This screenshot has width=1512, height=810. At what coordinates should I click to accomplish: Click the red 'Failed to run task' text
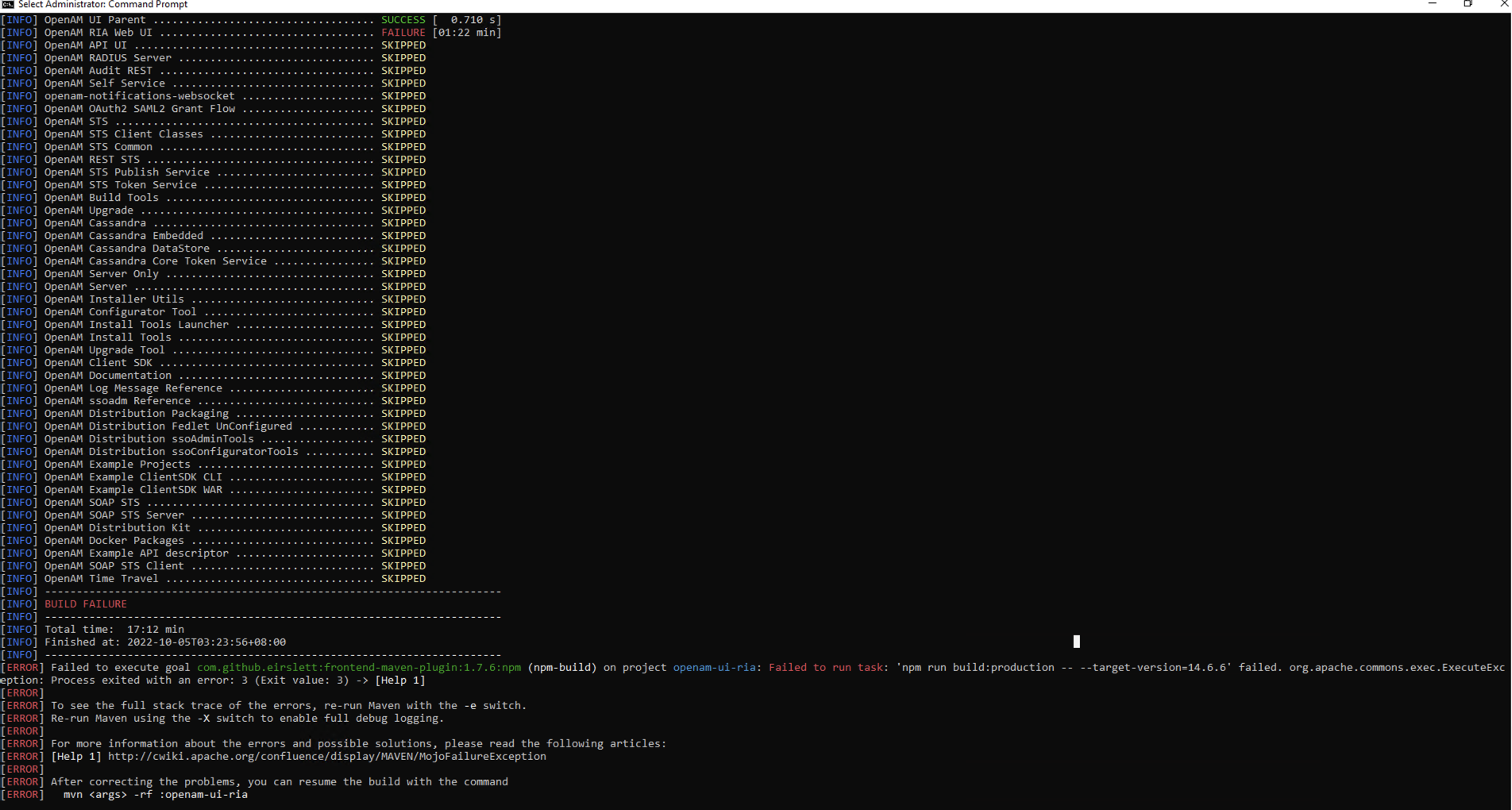click(x=826, y=668)
